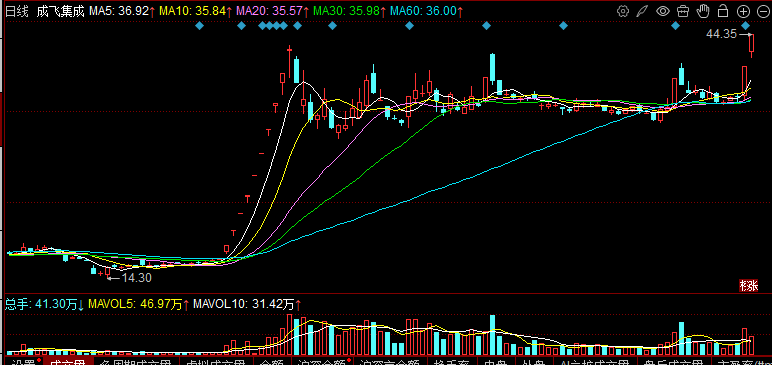Screen dimensions: 772x365
Task: Switch to the 虚拟成交量 tab
Action: point(216,362)
